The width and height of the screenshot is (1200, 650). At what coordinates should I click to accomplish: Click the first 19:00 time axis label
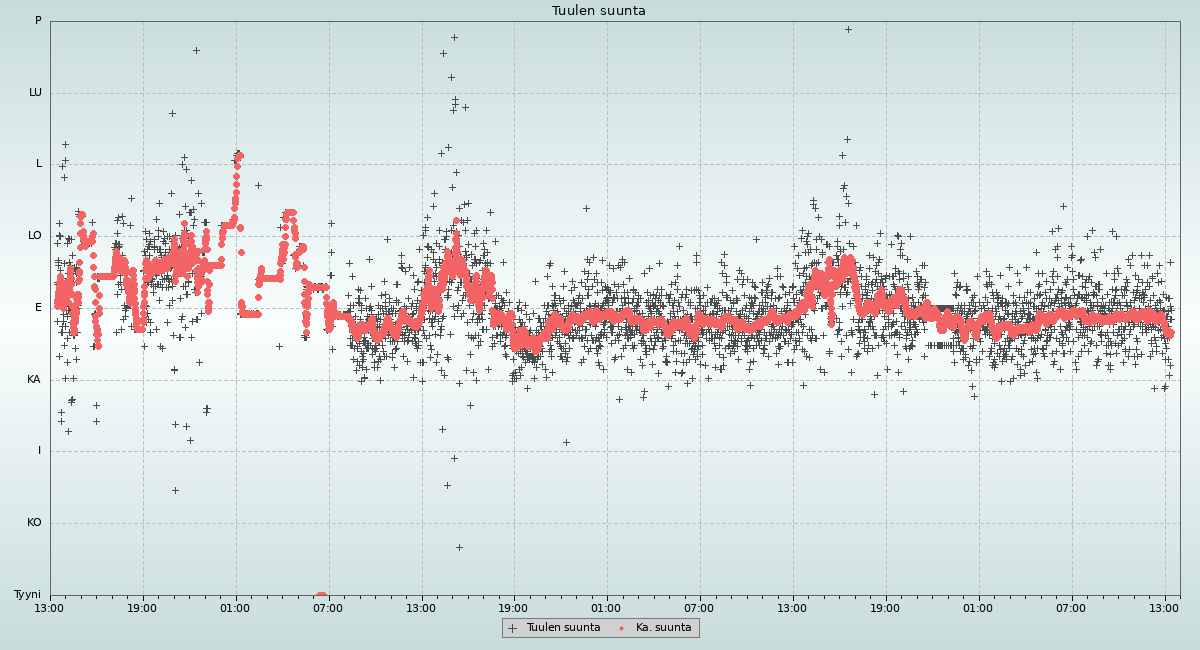142,607
